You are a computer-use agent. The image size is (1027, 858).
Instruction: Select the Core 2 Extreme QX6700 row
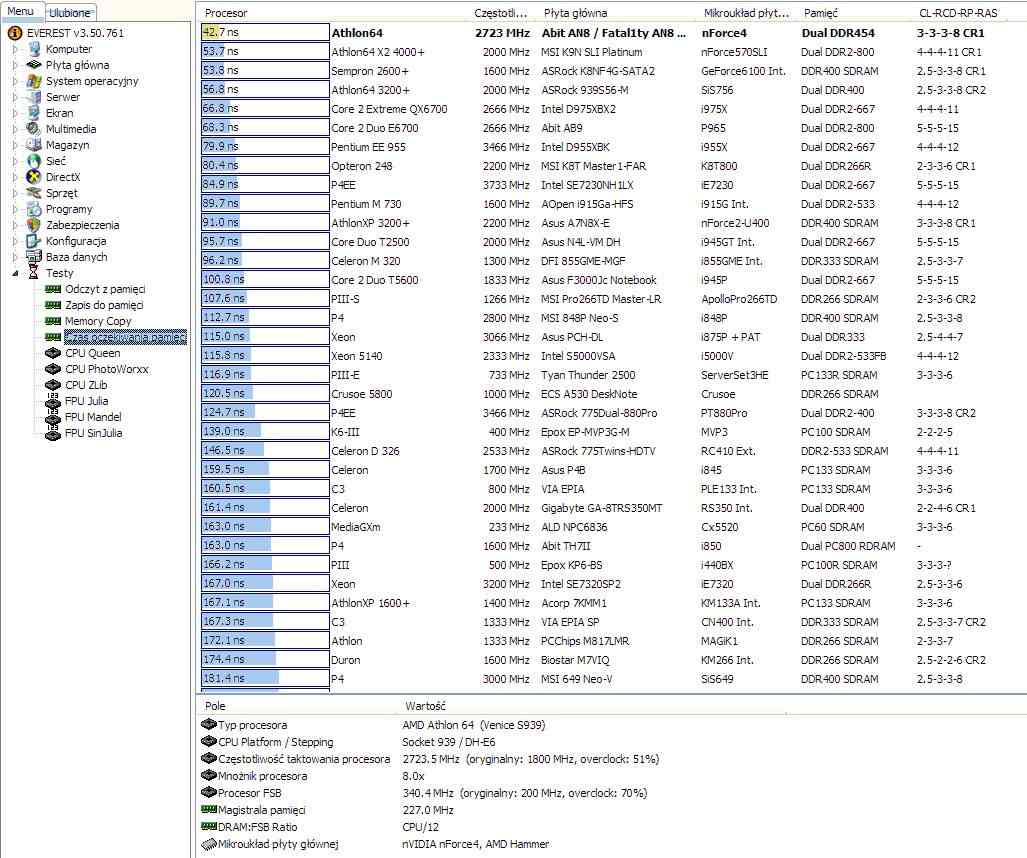click(612, 109)
